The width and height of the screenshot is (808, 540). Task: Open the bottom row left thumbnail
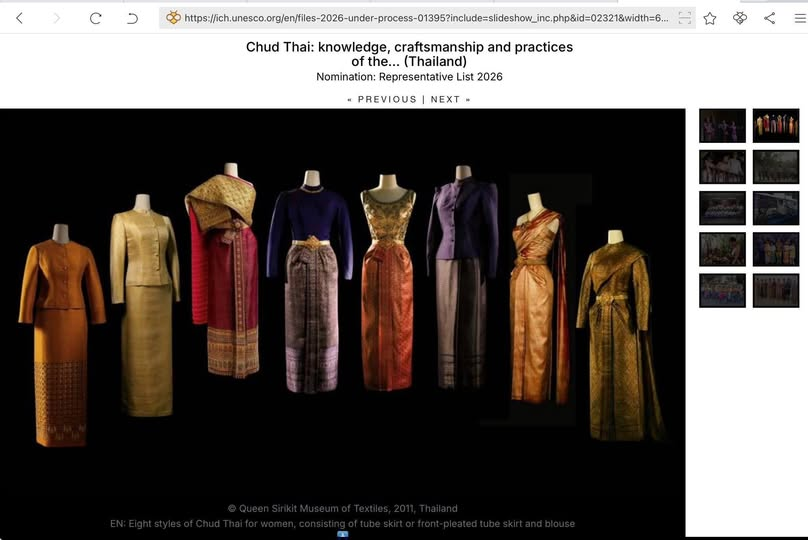(x=722, y=291)
